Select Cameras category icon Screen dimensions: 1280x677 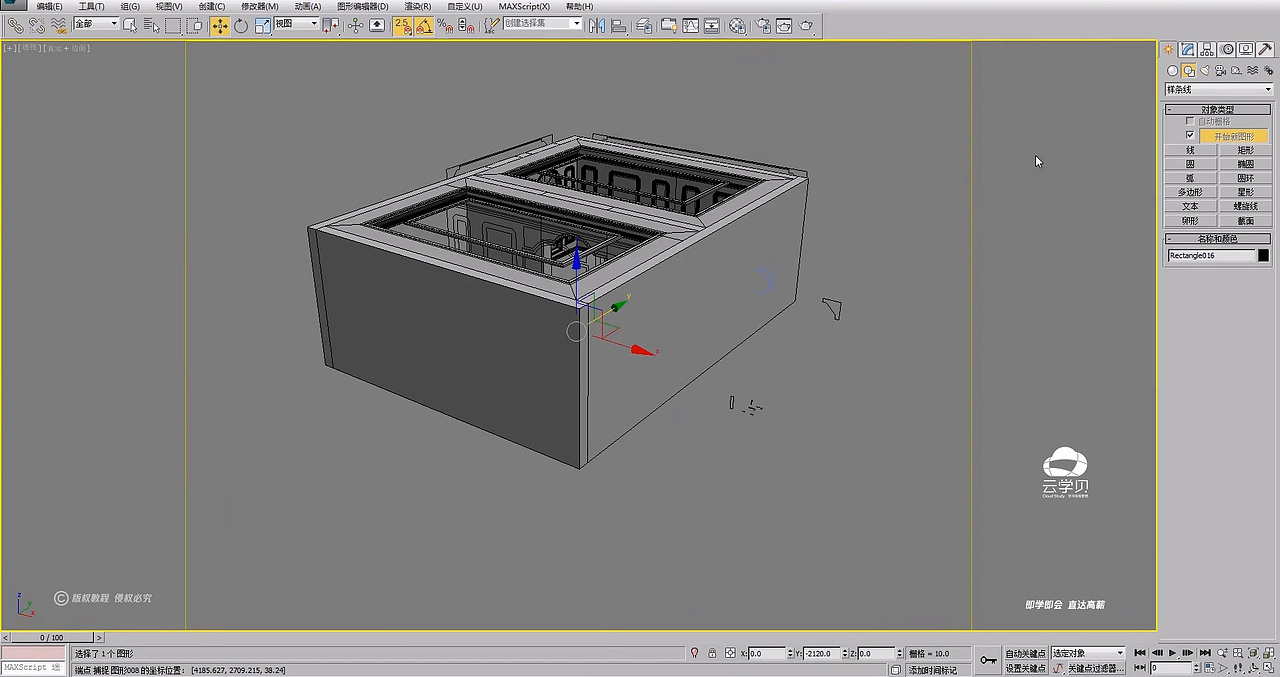click(1221, 71)
